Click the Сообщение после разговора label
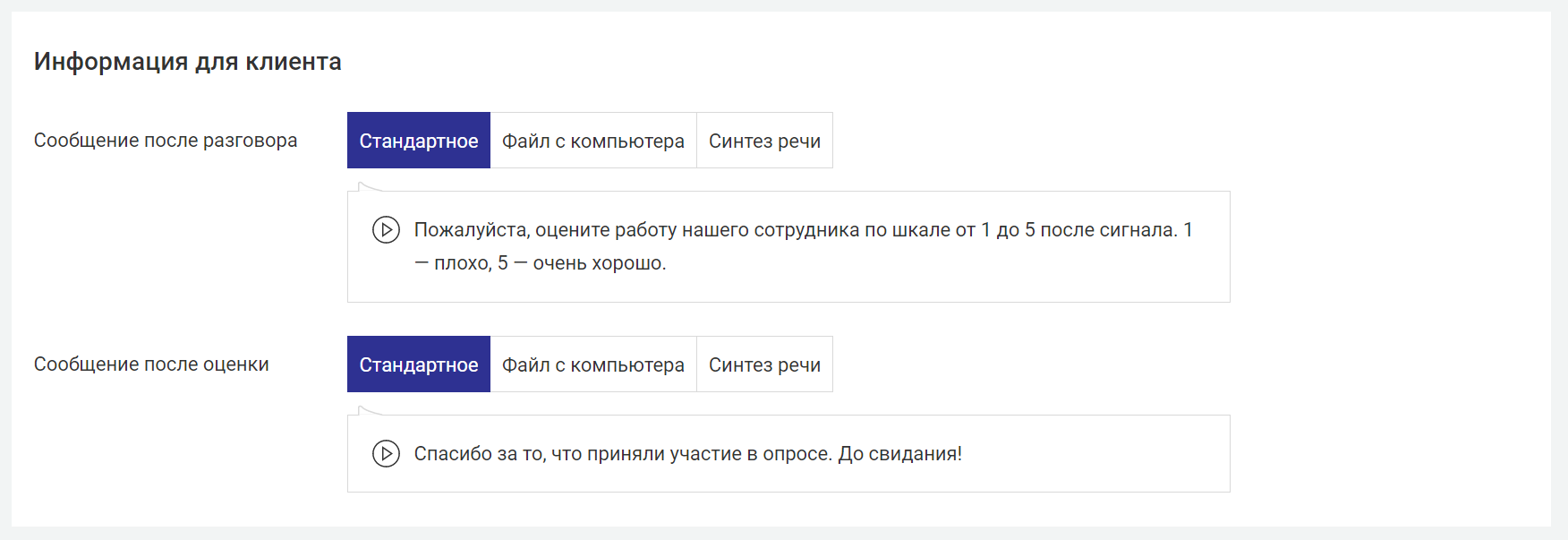This screenshot has height=540, width=1568. point(166,141)
